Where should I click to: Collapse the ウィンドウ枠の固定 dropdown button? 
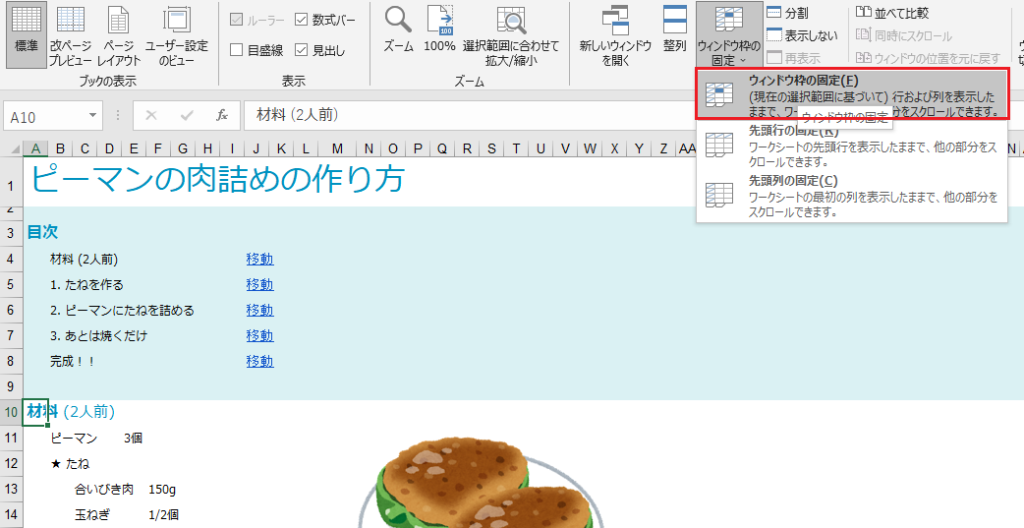pyautogui.click(x=729, y=35)
